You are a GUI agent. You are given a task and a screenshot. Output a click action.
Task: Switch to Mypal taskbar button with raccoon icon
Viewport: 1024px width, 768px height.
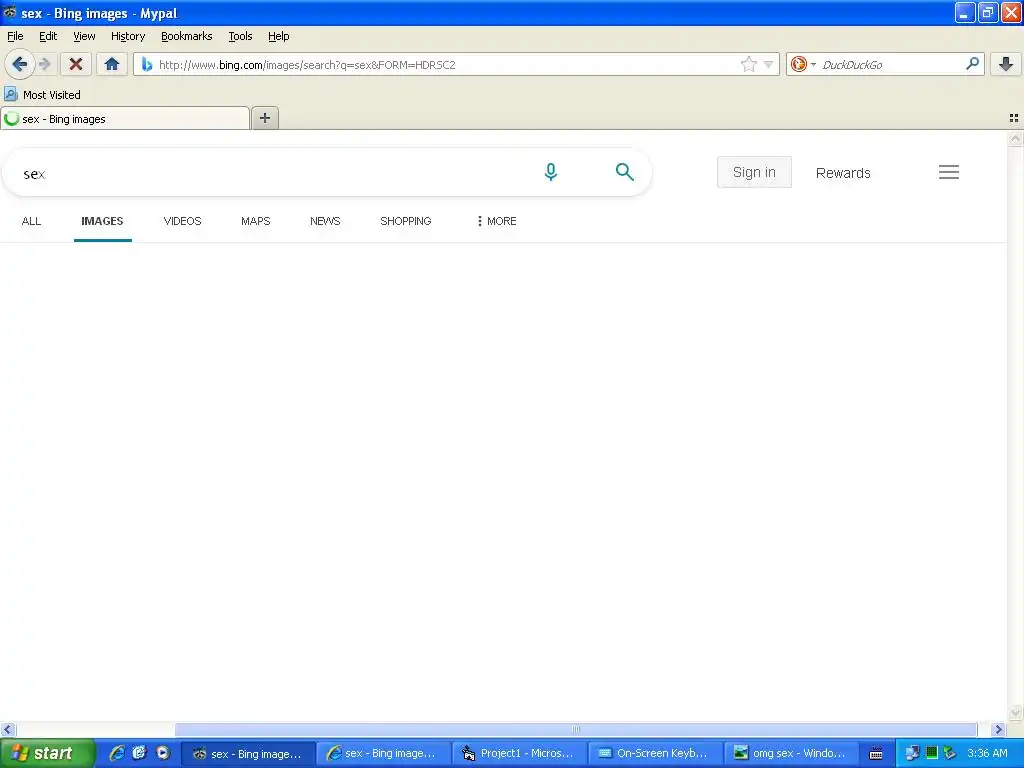(x=248, y=754)
